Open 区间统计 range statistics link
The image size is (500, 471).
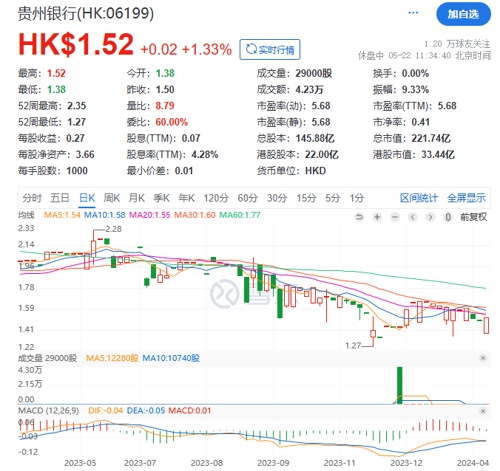(x=419, y=198)
